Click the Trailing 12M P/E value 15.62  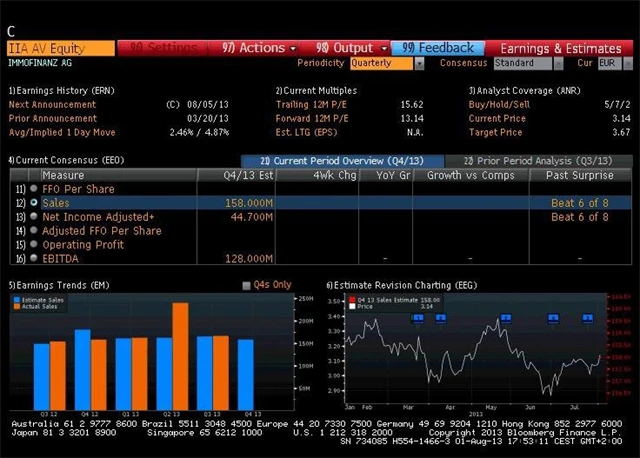pyautogui.click(x=411, y=104)
